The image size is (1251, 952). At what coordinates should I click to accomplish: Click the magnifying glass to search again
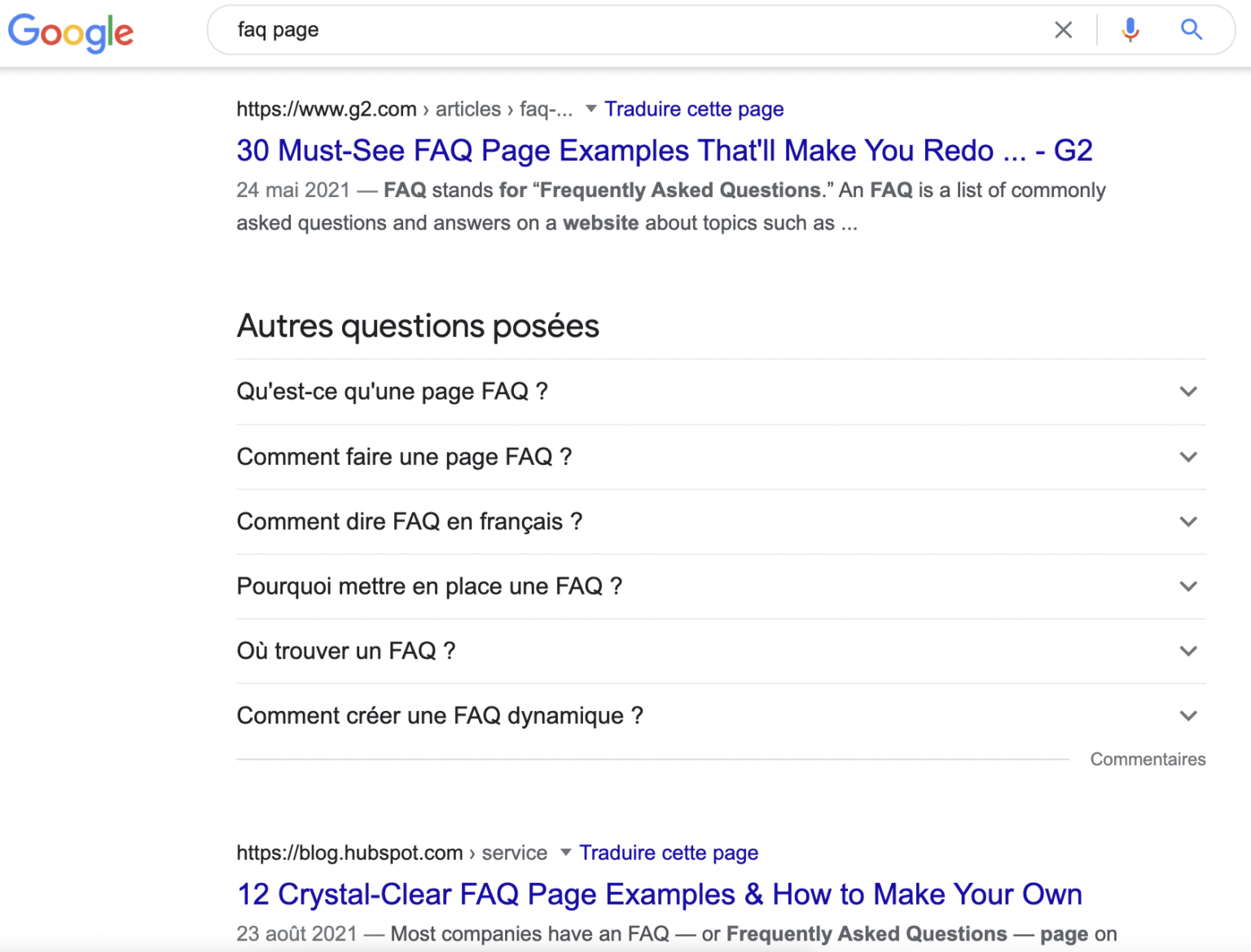pos(1191,29)
